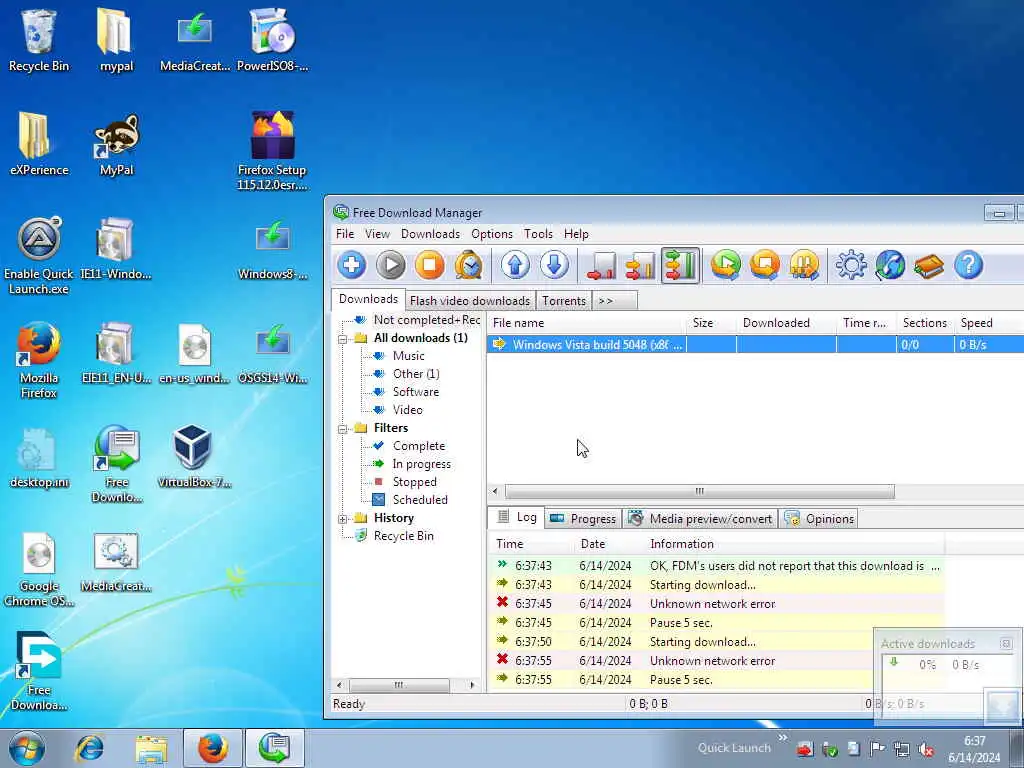The width and height of the screenshot is (1024, 768).
Task: Open the Media preview/convert tab
Action: click(700, 519)
